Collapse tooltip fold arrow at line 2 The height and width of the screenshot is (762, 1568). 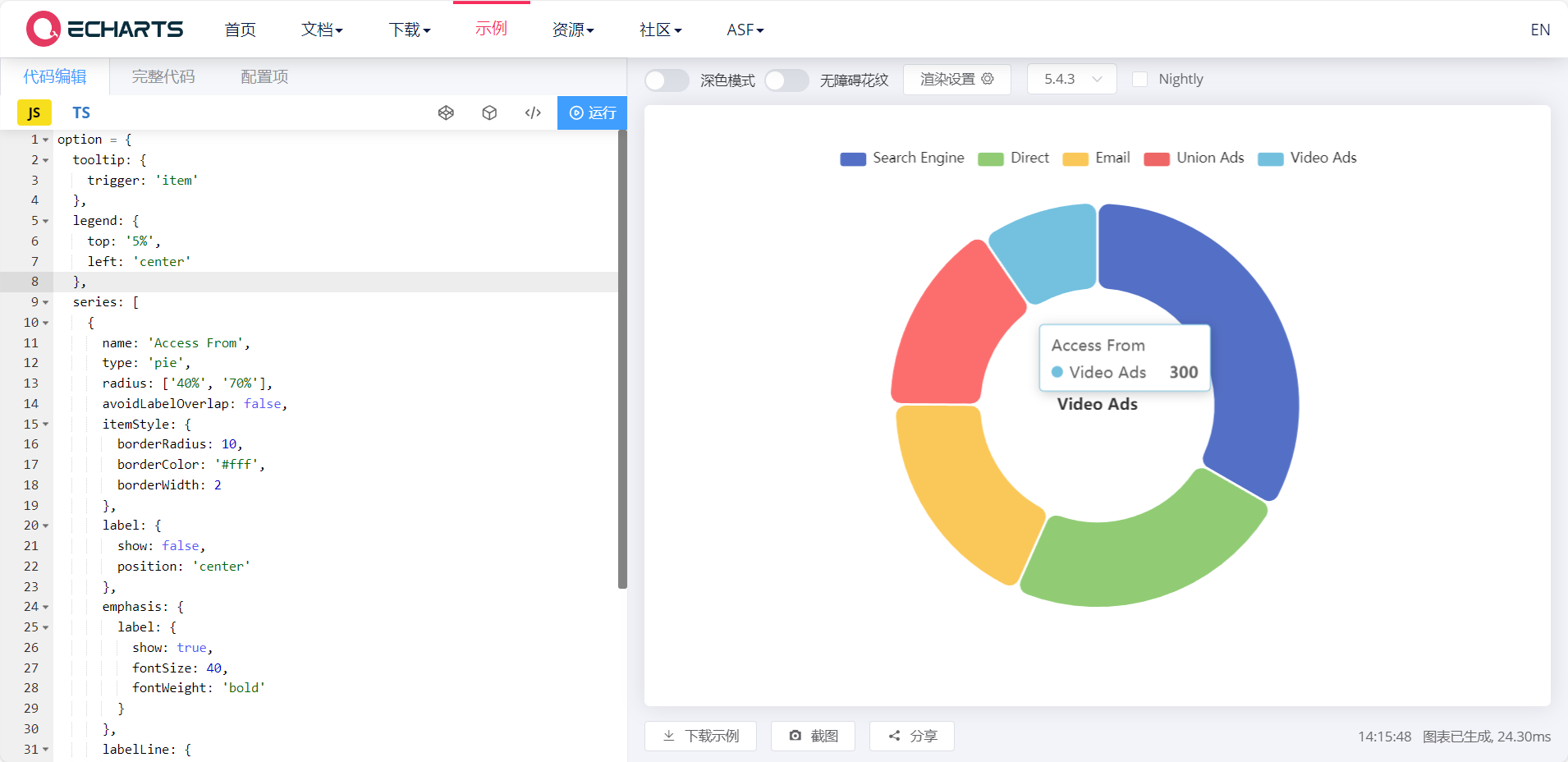tap(46, 160)
